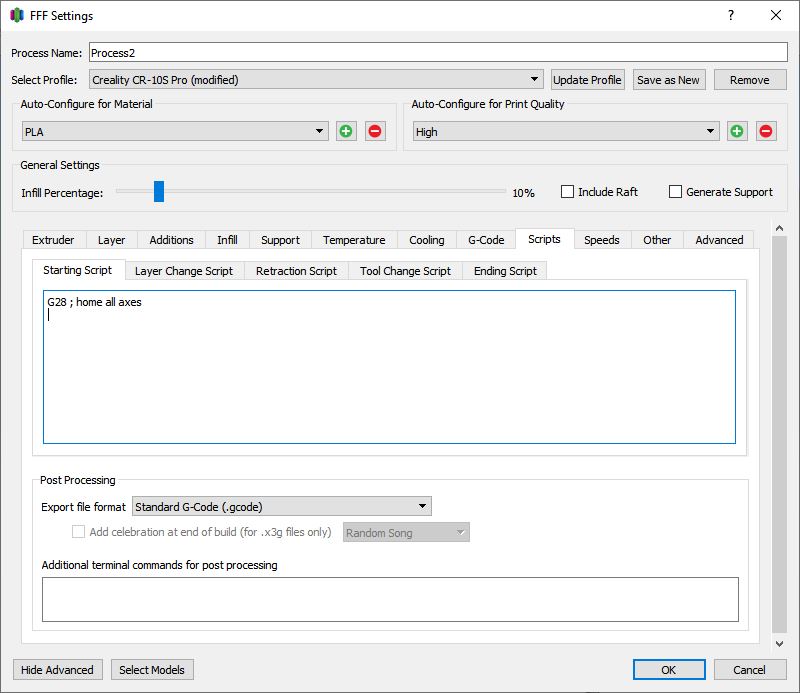This screenshot has width=800, height=693.
Task: Click the Save as New button
Action: (x=668, y=80)
